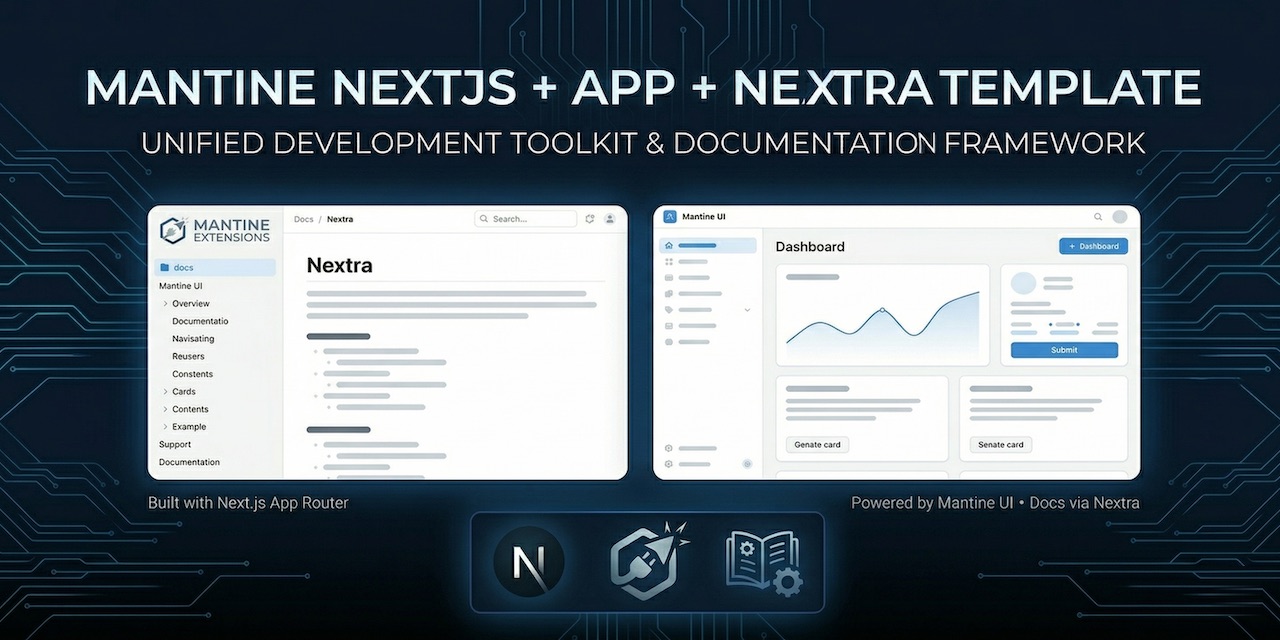Open the chevron dropdown in the dashboard sidebar
Screen dimensions: 1280x640
[747, 310]
